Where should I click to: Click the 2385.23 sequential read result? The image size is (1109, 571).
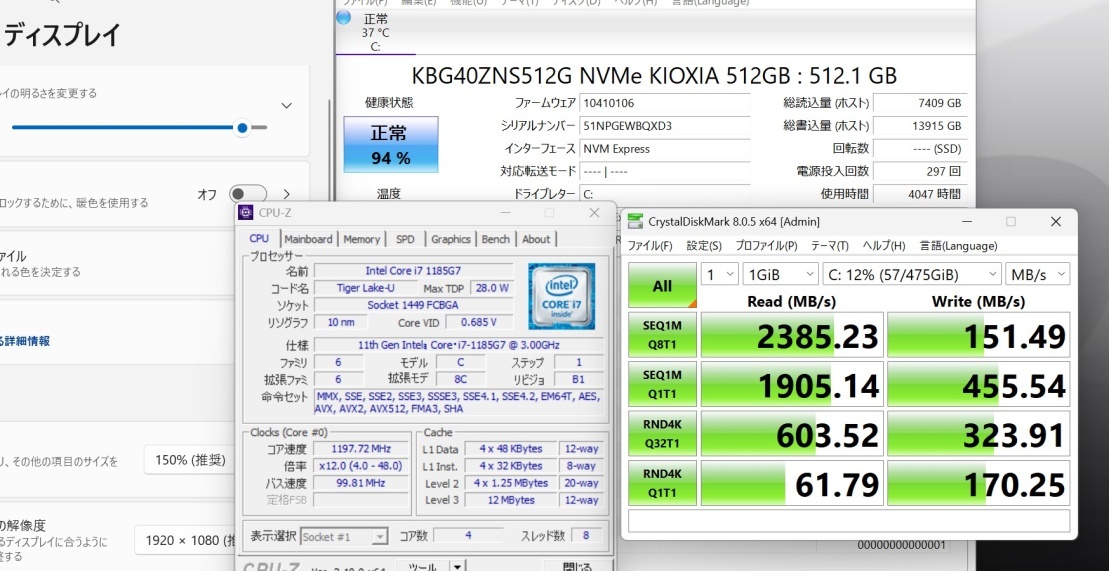coord(791,335)
